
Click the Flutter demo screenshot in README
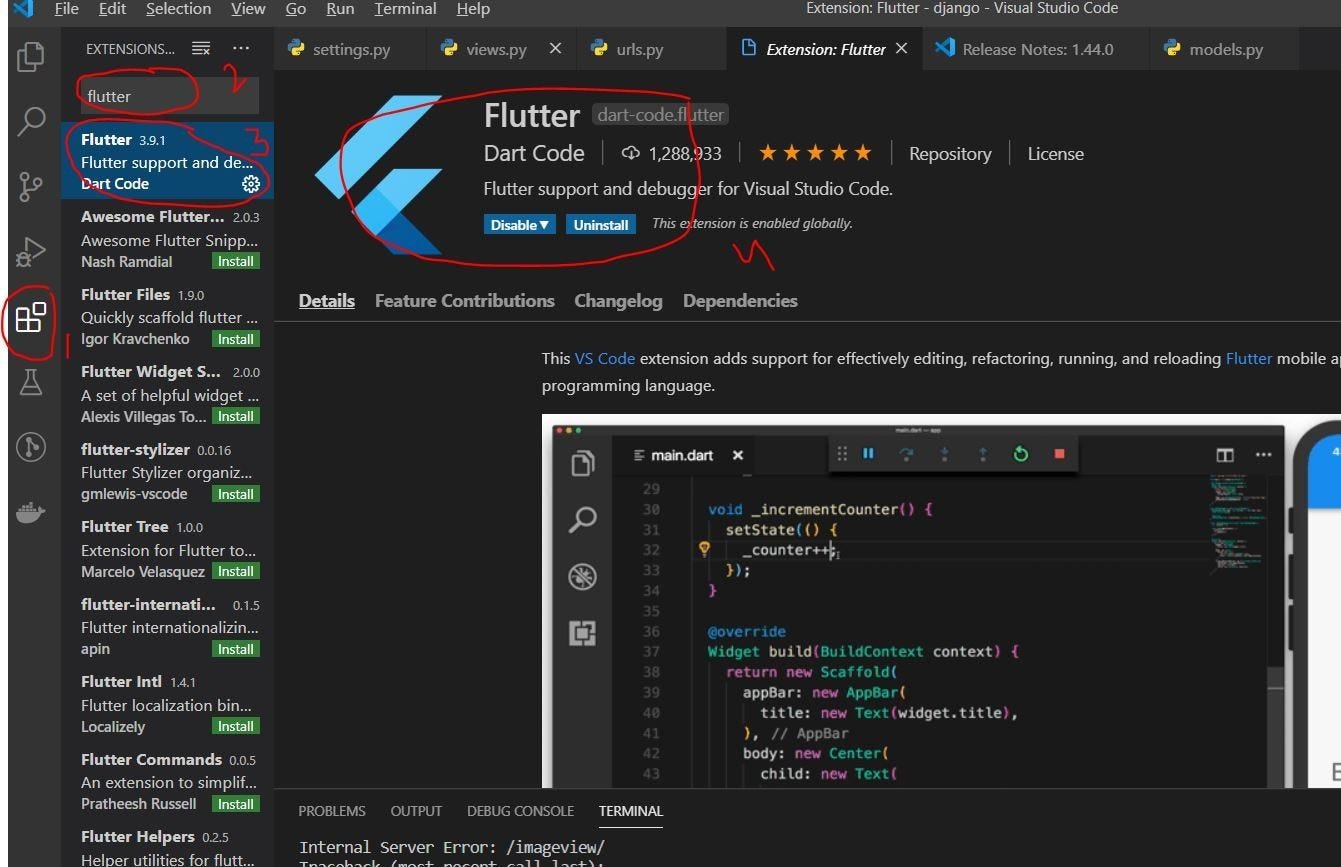[x=940, y=600]
